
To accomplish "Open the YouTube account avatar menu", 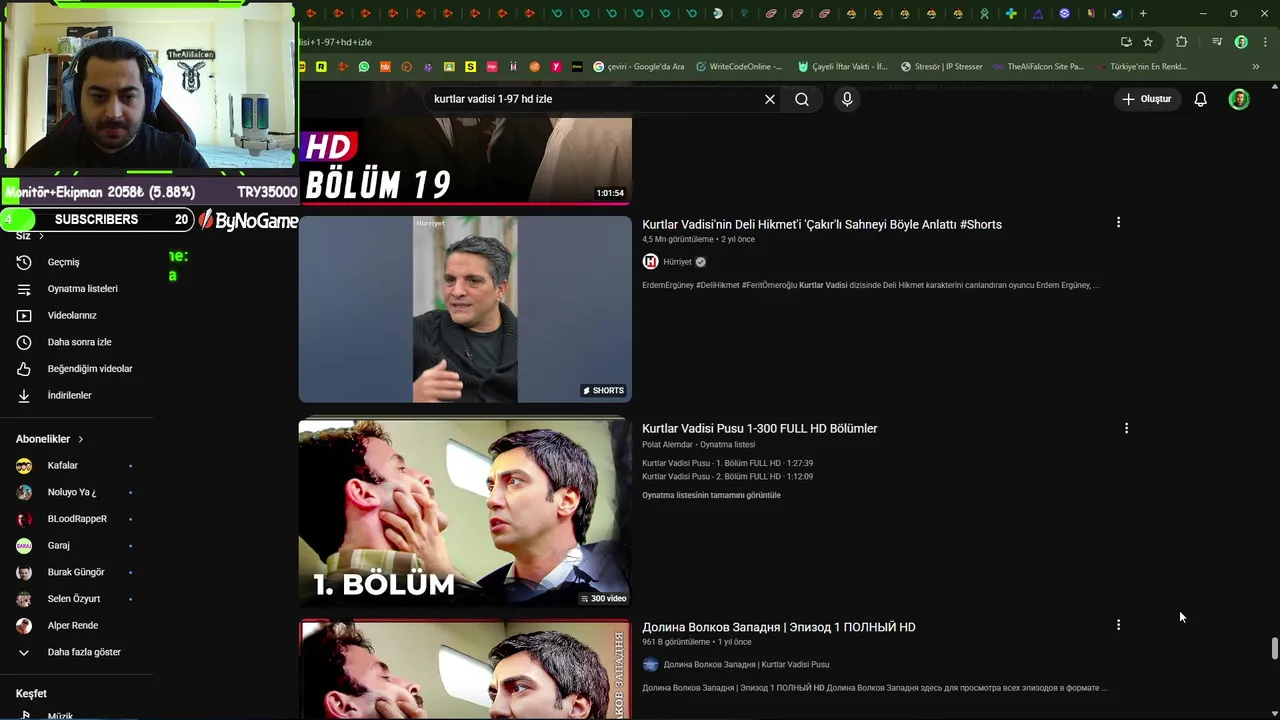I will point(1239,99).
